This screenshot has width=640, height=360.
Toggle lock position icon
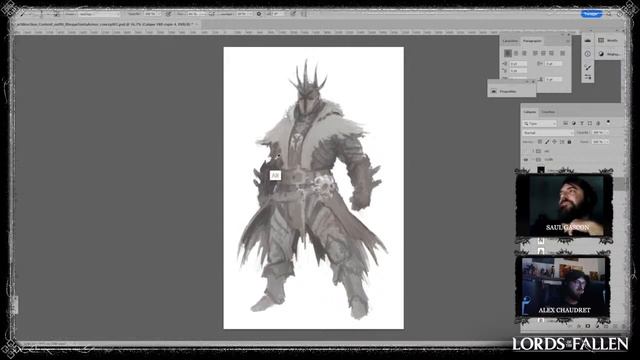pos(554,142)
